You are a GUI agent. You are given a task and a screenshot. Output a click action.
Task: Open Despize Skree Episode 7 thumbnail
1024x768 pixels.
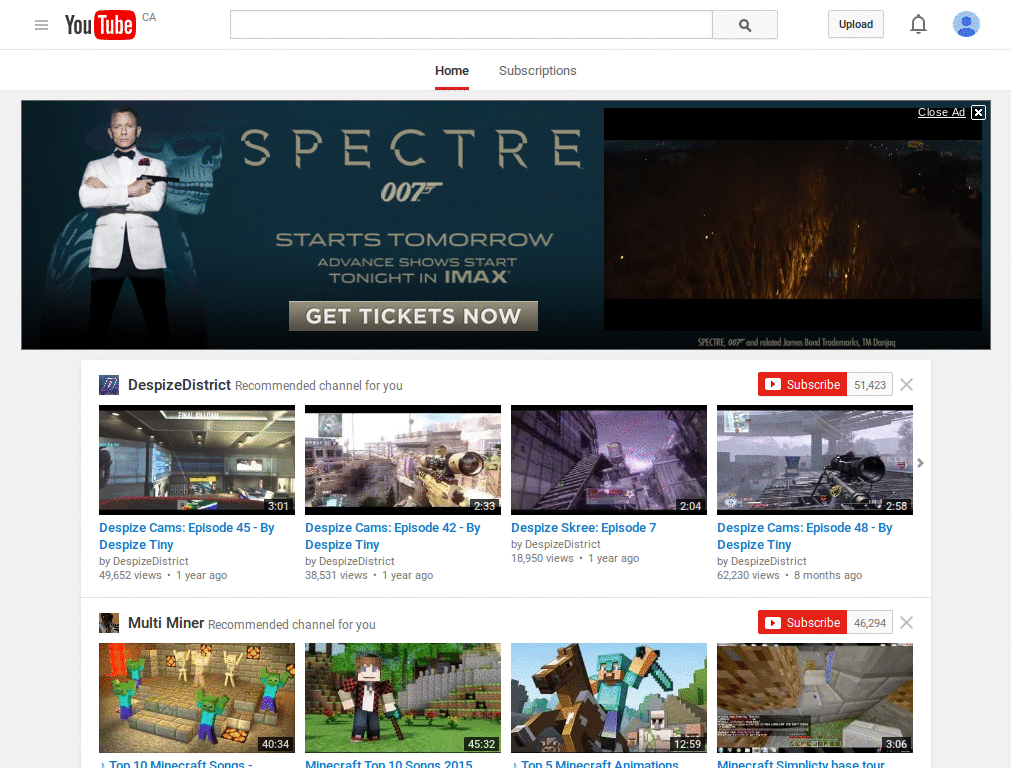[x=609, y=460]
